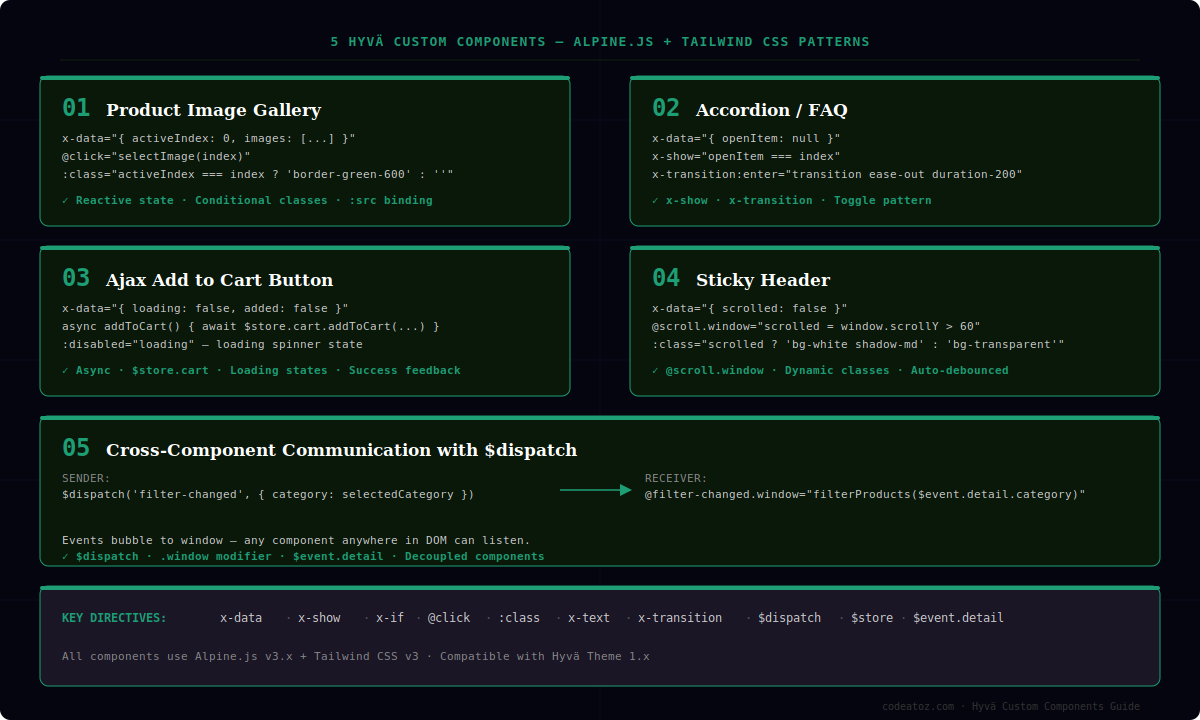Click "x-transition" in the Key Directives row
The image size is (1200, 720).
680,618
